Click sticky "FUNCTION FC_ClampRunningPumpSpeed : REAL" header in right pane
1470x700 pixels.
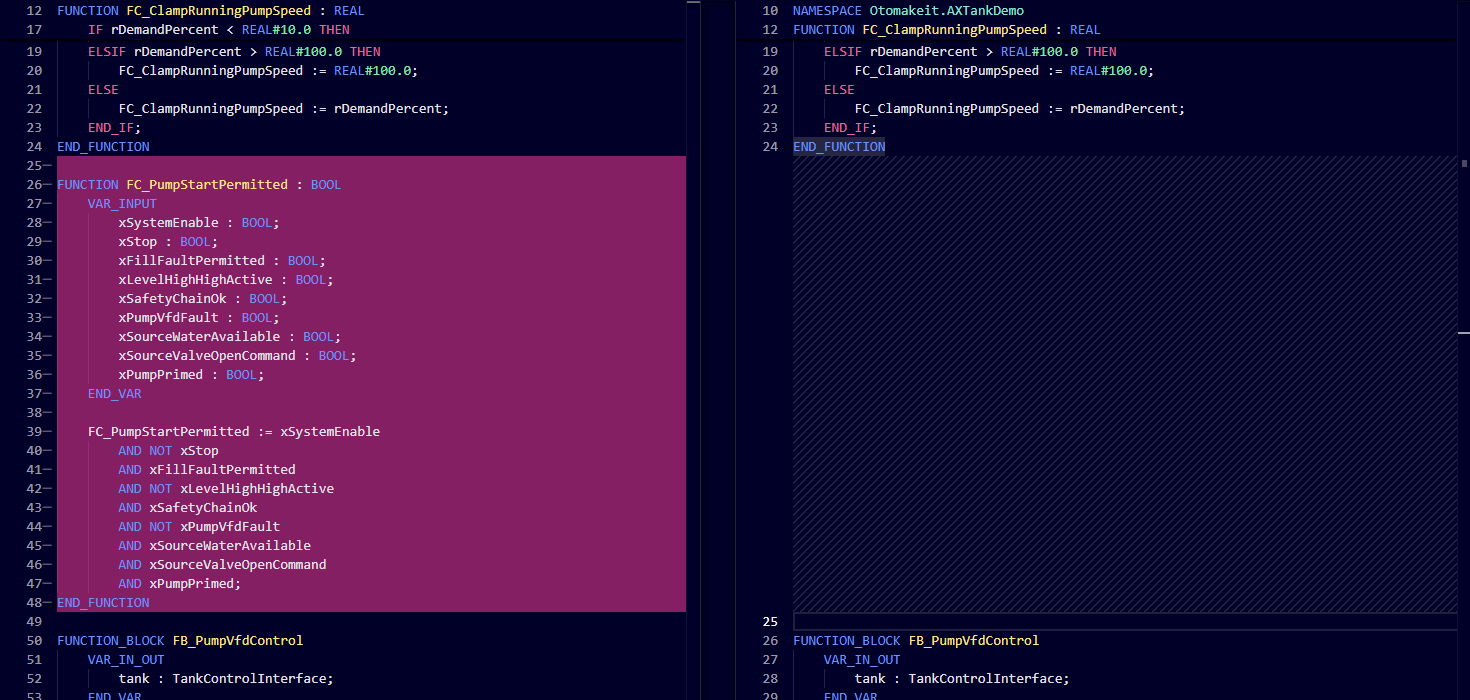(947, 30)
